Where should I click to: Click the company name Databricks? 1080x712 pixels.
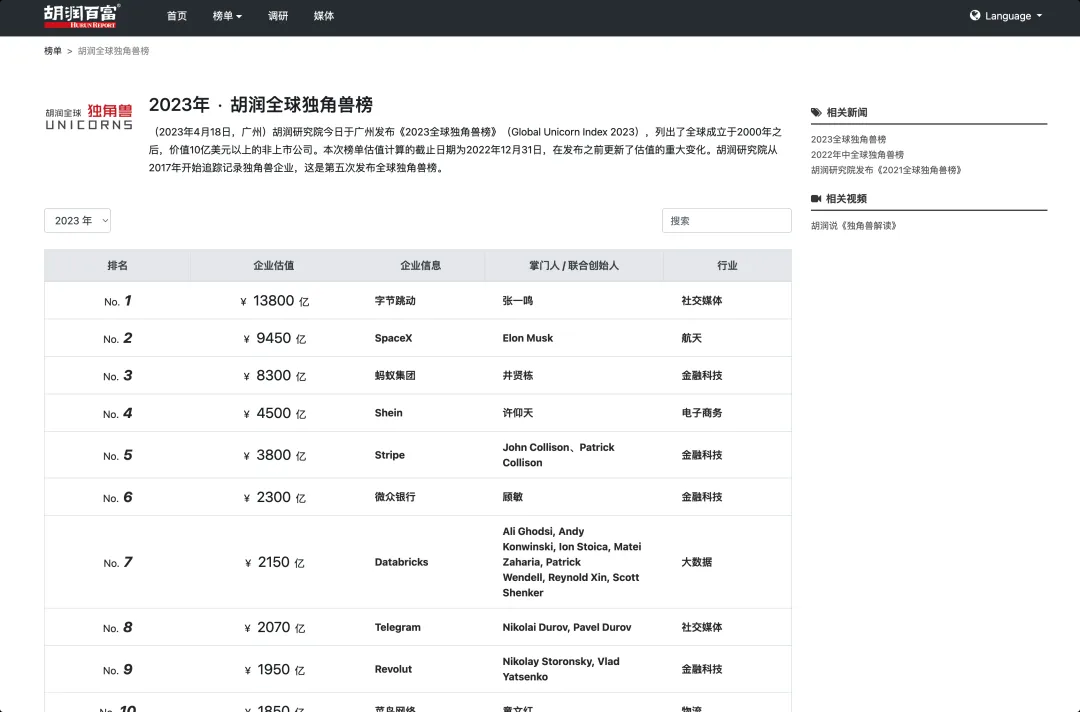[402, 562]
